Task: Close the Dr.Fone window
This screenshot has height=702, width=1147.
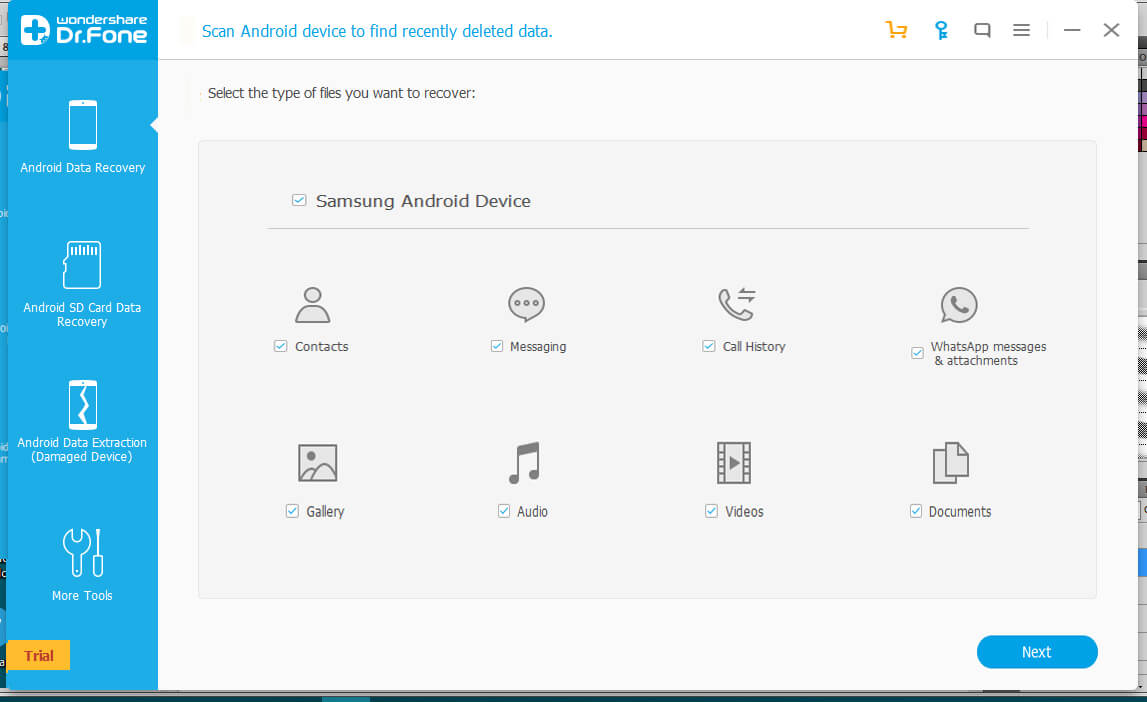Action: click(x=1111, y=30)
